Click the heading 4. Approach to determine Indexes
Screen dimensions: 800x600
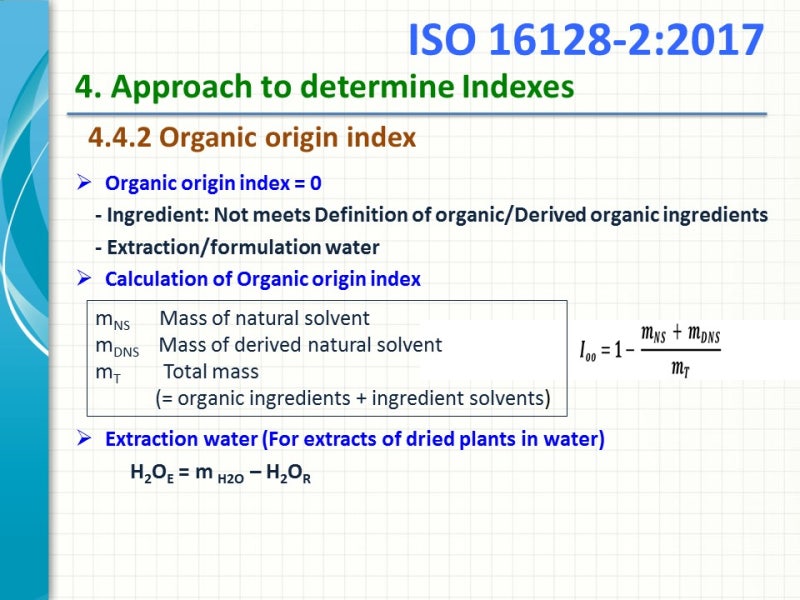pos(322,87)
